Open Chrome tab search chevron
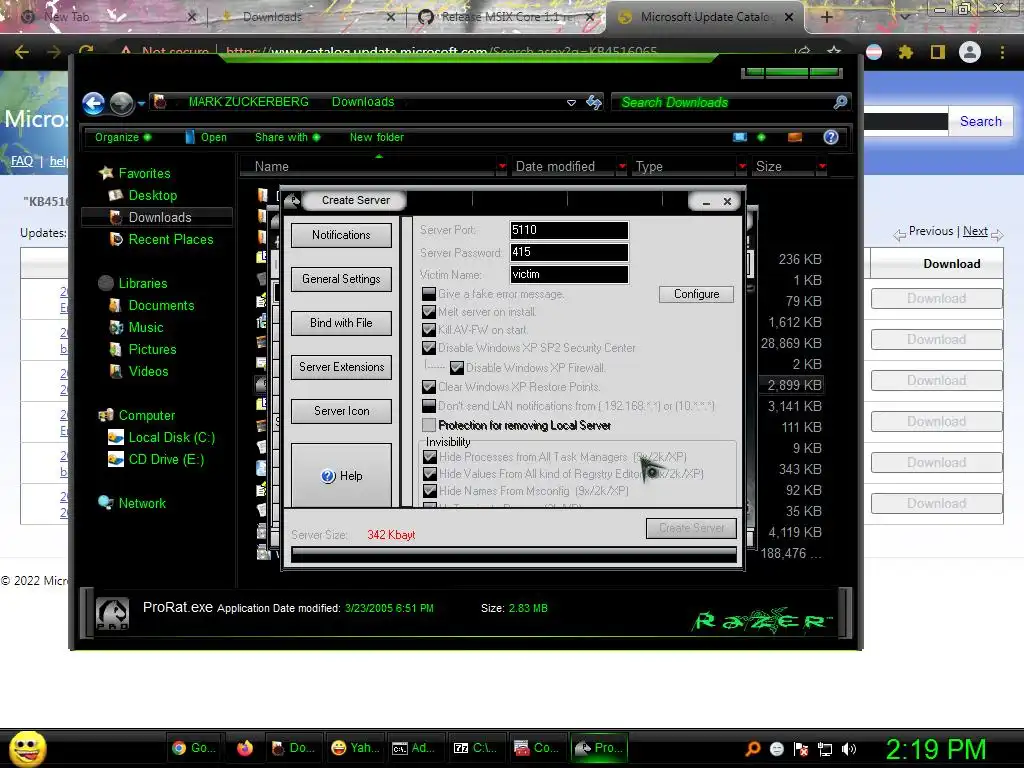Screen dimensions: 1024x768 (905, 17)
